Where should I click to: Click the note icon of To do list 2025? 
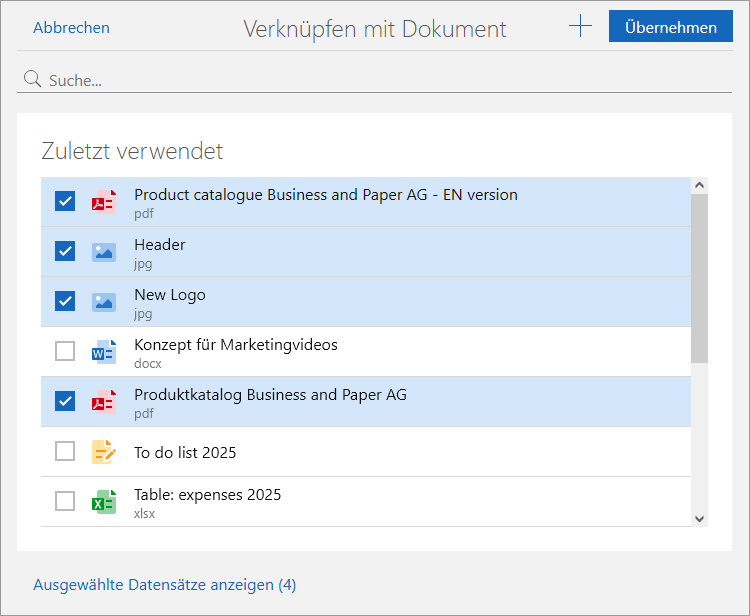coord(104,452)
